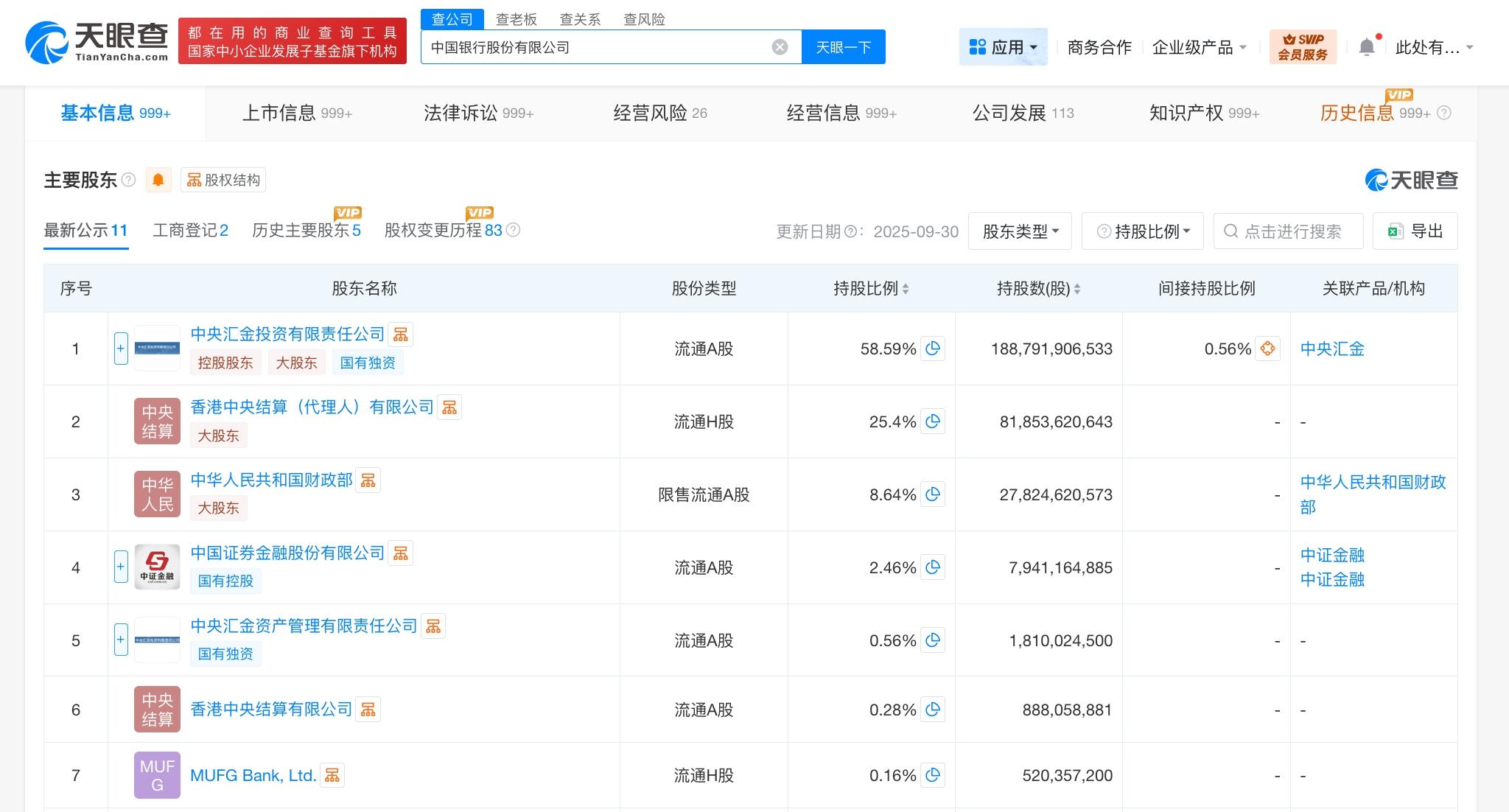Open pie chart icon for 25.4% holding
Viewport: 1509px width, 812px height.
pyautogui.click(x=932, y=421)
